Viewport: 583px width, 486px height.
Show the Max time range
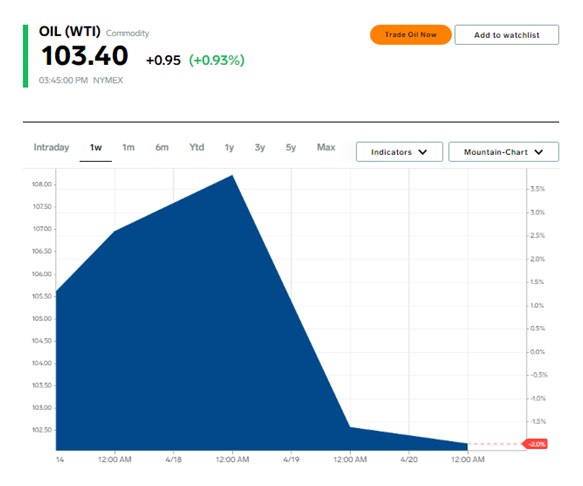pyautogui.click(x=326, y=147)
